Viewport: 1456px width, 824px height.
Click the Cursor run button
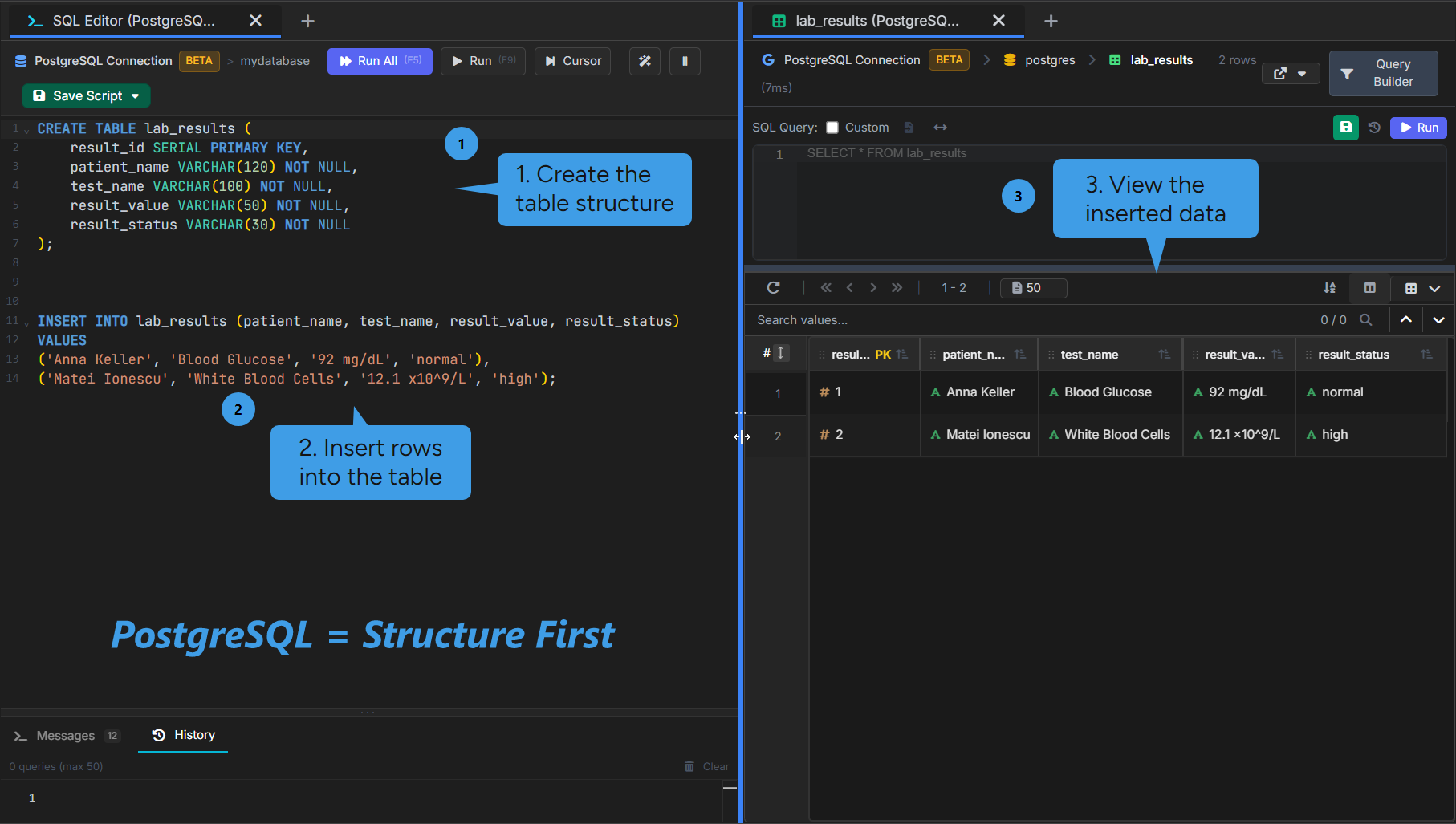click(x=573, y=61)
